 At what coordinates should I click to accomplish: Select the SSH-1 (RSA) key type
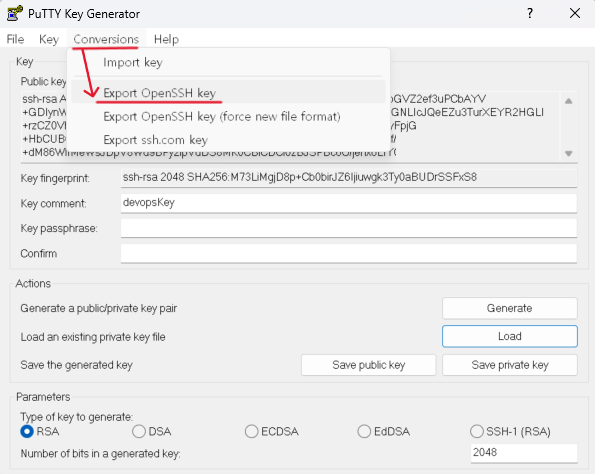point(510,431)
